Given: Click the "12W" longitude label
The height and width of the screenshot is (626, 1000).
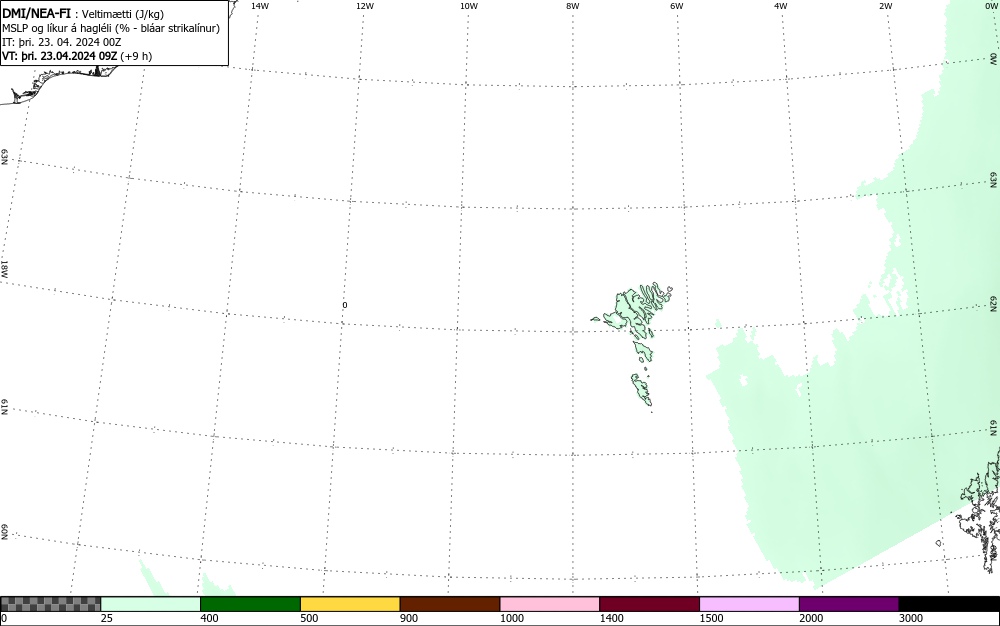Looking at the screenshot, I should pos(365,6).
